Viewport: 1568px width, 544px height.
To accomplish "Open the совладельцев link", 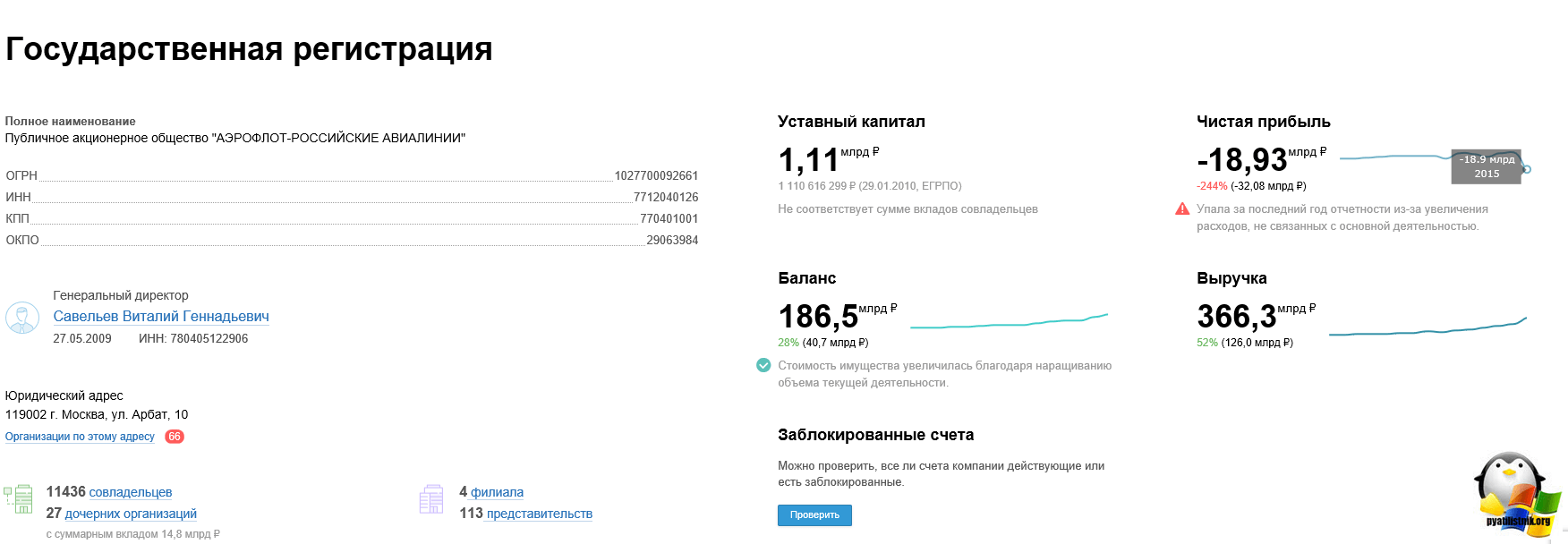I will pyautogui.click(x=131, y=492).
